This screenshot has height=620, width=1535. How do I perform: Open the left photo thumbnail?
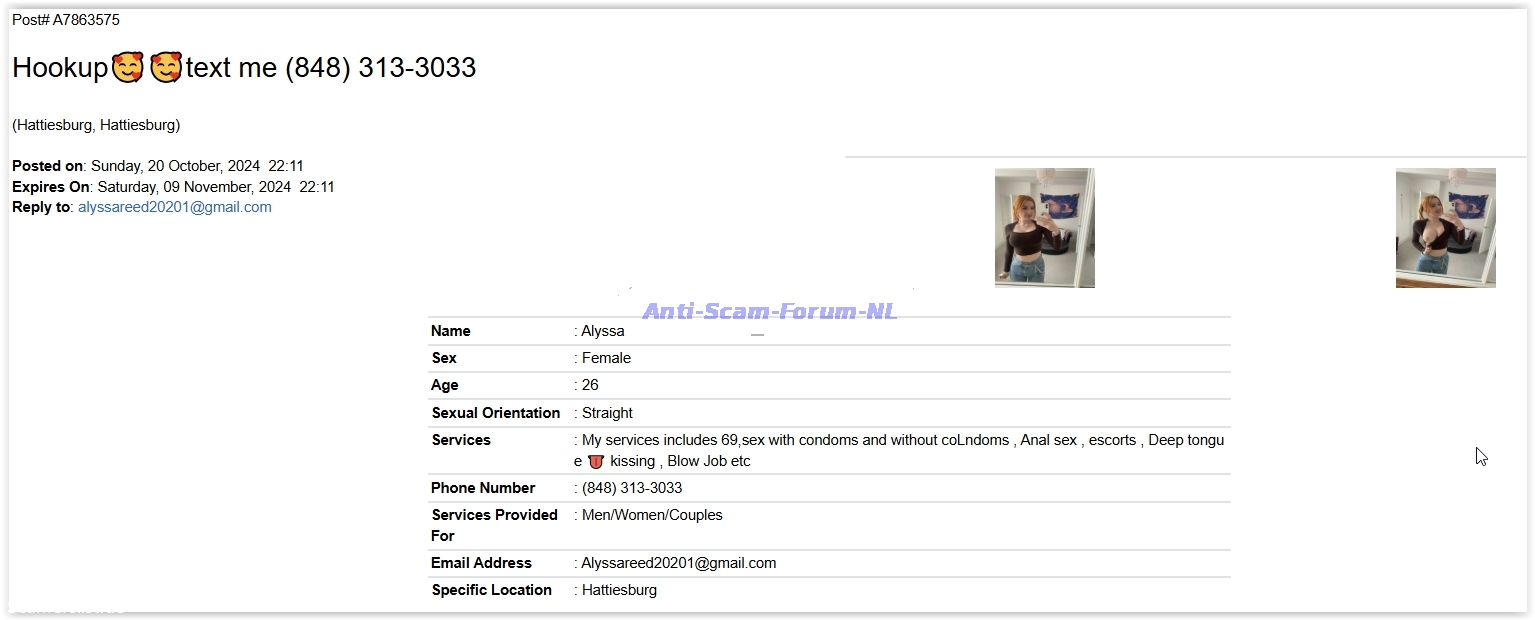tap(1044, 228)
